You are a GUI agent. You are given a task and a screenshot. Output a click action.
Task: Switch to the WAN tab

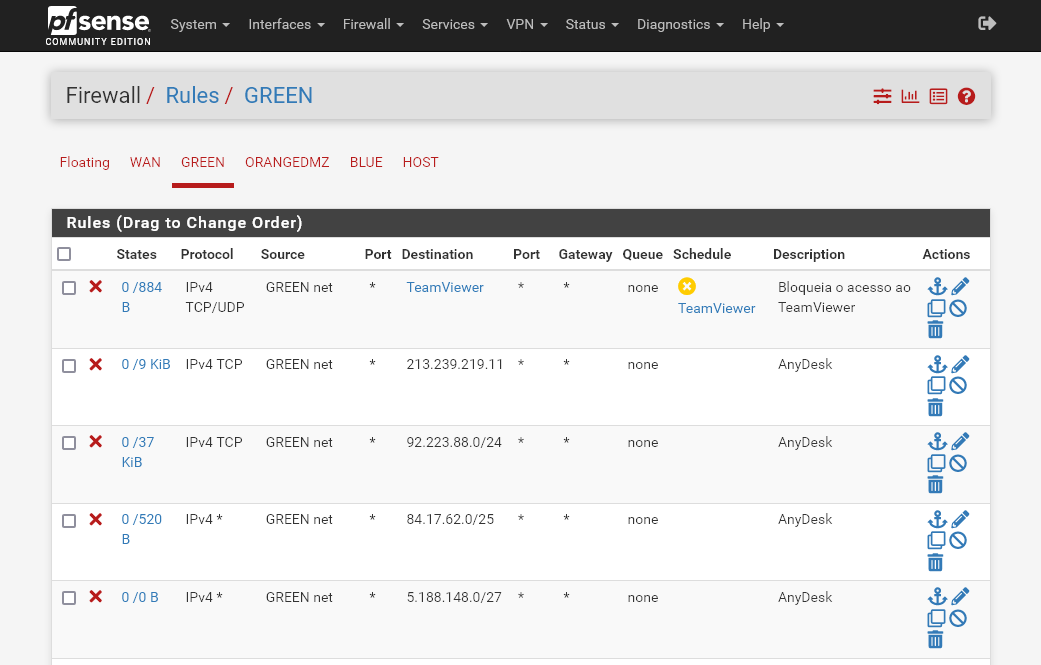coord(145,162)
